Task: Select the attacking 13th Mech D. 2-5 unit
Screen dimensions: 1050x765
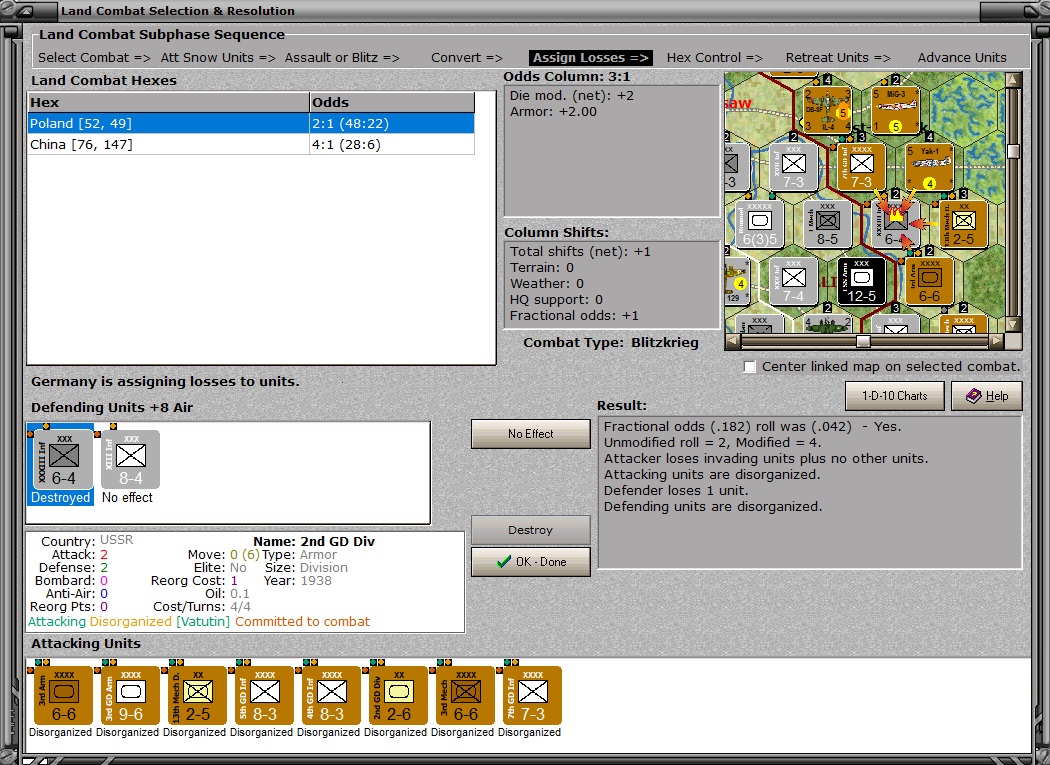Action: click(198, 695)
